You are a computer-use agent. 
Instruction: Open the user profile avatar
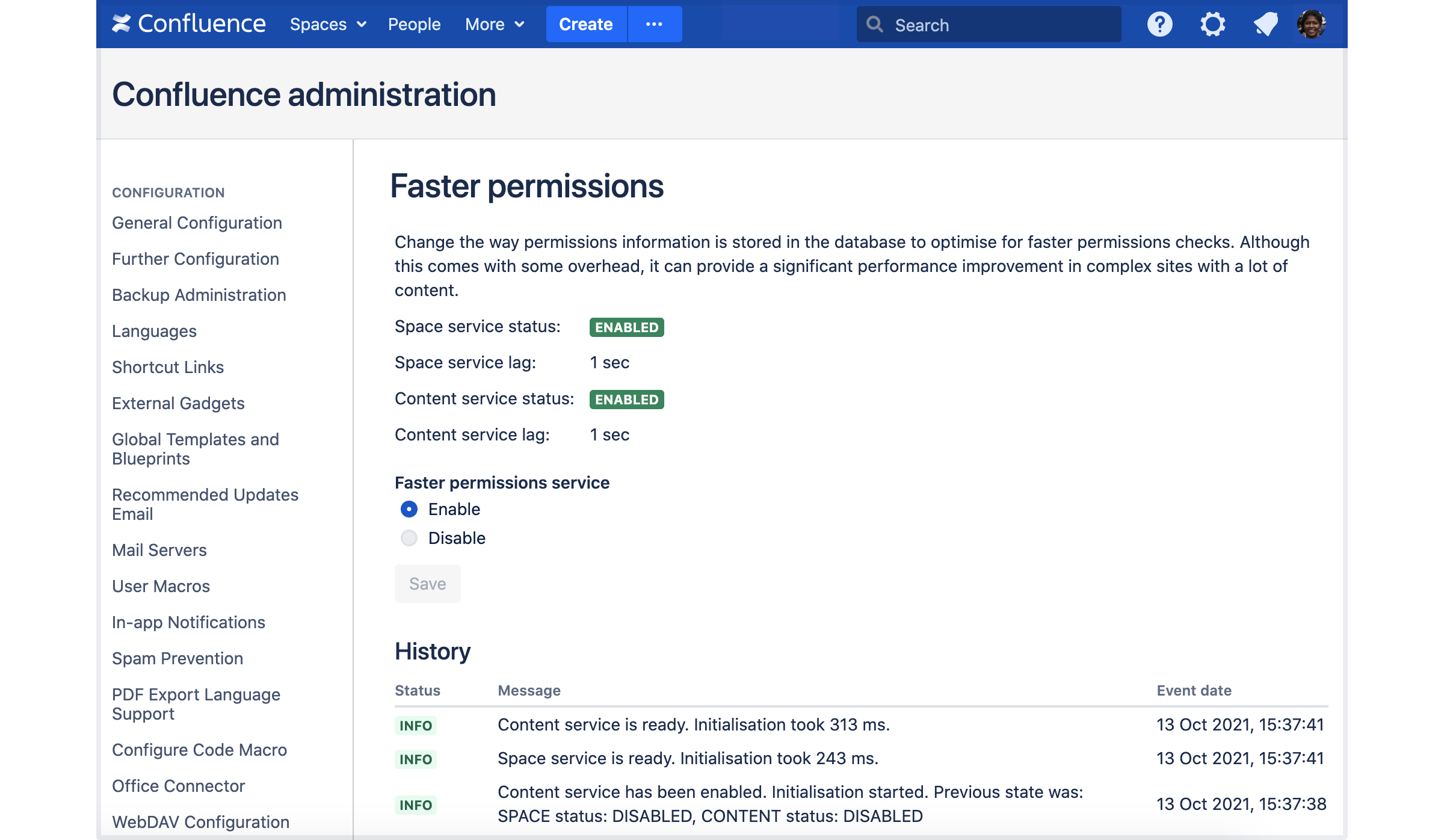[x=1312, y=24]
